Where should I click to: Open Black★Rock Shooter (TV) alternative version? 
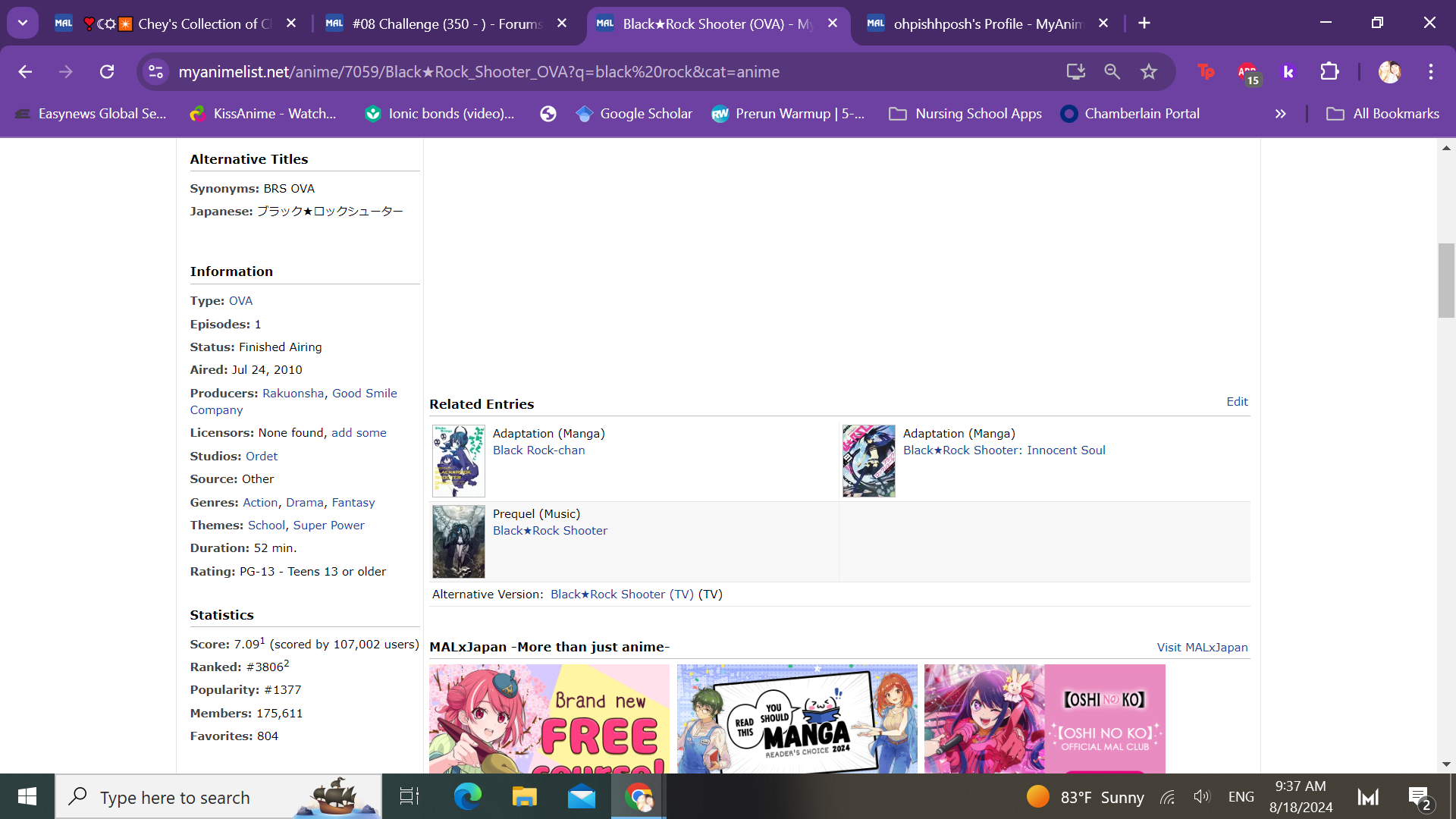(622, 595)
